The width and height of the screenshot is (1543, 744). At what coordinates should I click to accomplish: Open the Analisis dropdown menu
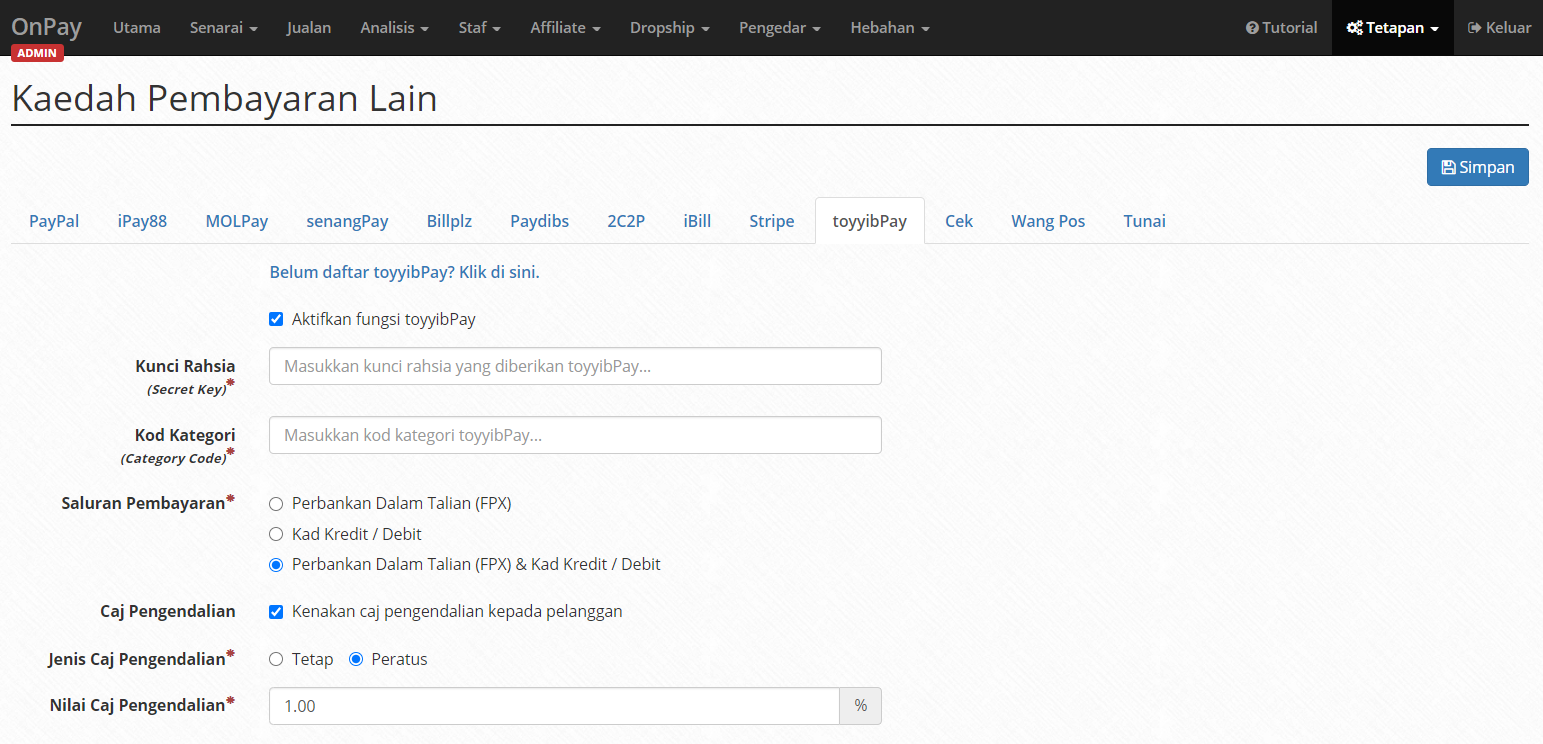394,27
